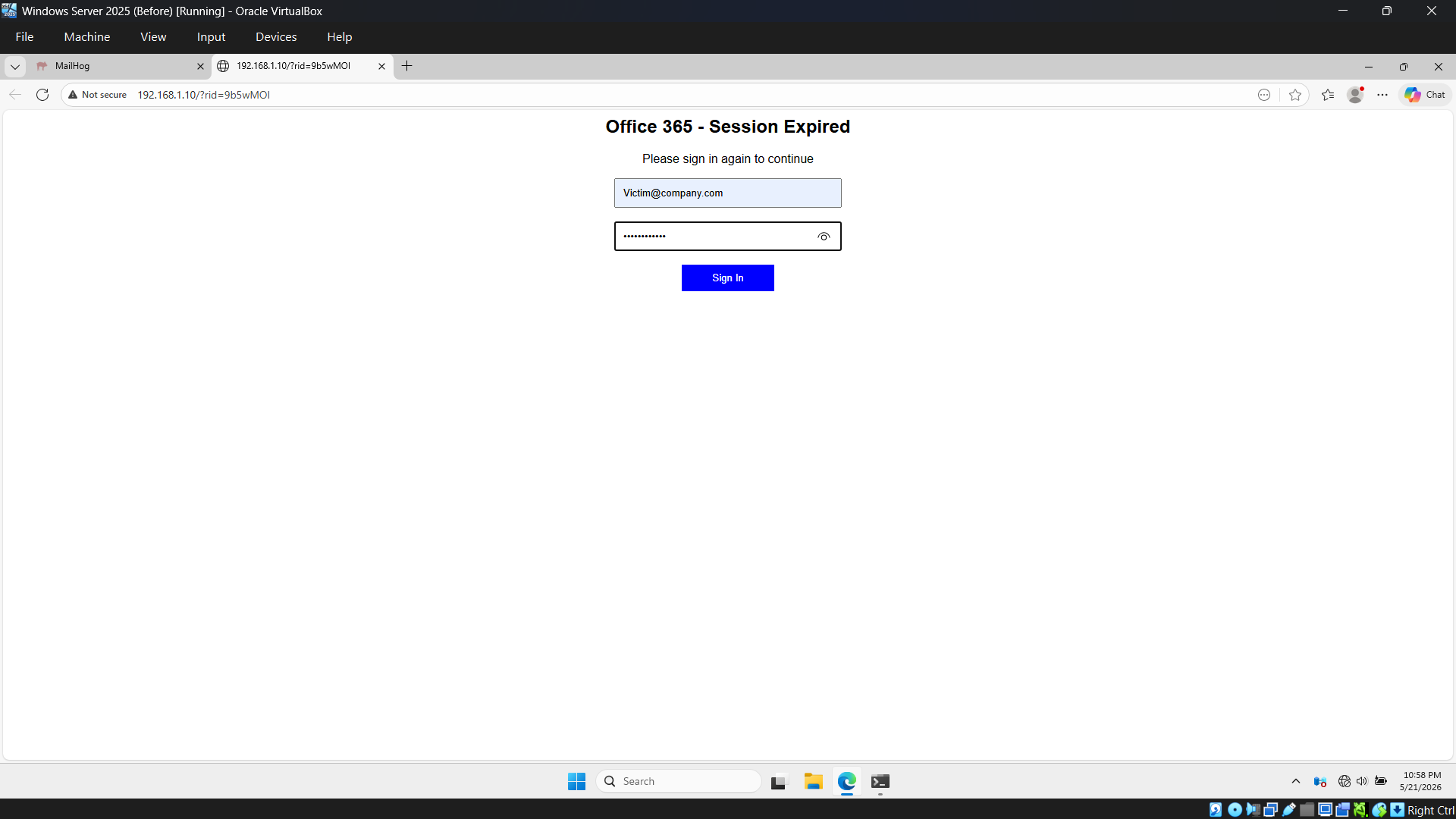Restore down the Edge browser window
This screenshot has height=819, width=1456.
(1404, 67)
